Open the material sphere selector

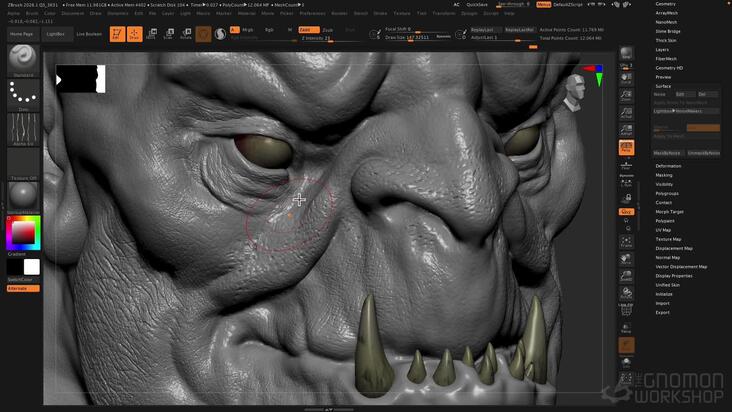coord(23,197)
